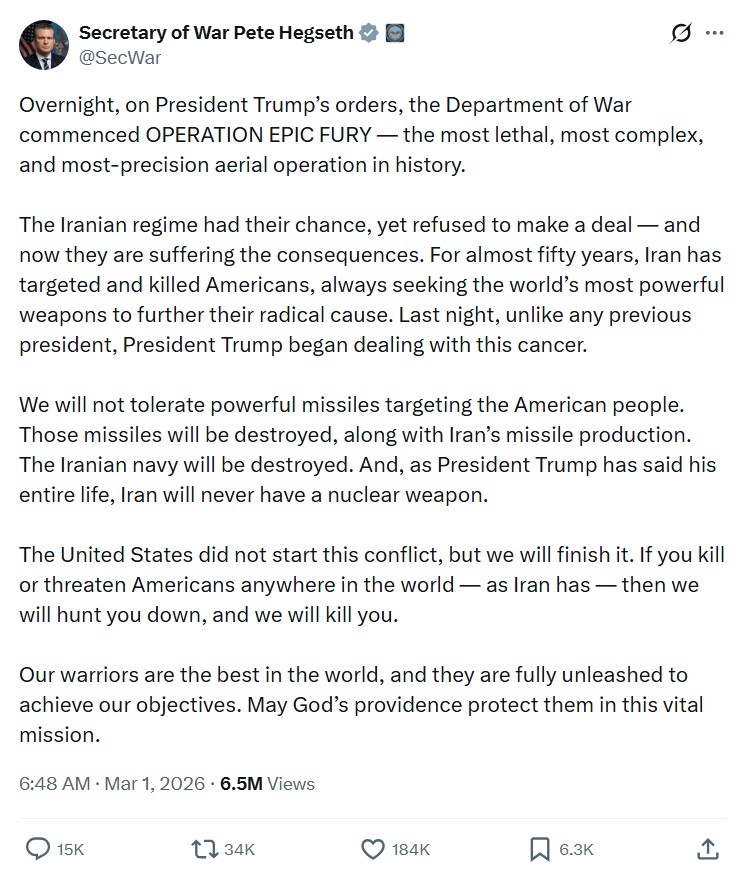Open the author's profile picture

pyautogui.click(x=43, y=45)
